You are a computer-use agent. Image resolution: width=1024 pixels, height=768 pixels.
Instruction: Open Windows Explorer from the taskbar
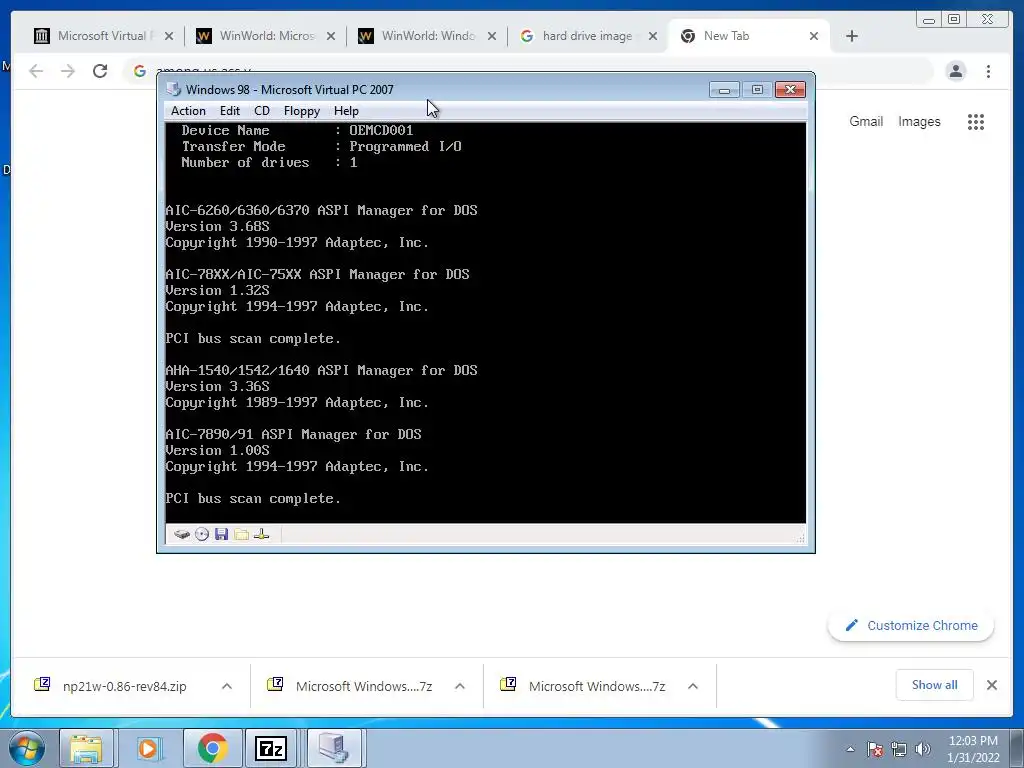86,748
